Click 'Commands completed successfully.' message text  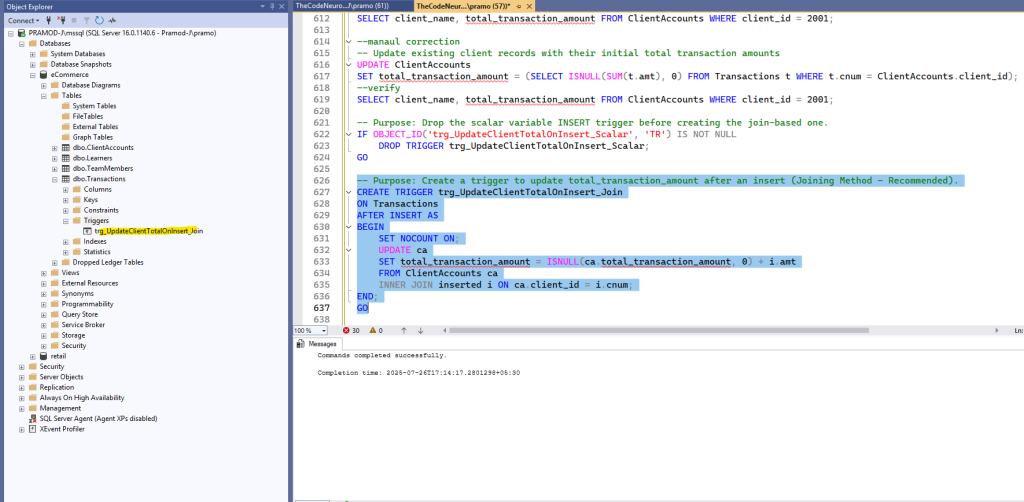point(383,356)
